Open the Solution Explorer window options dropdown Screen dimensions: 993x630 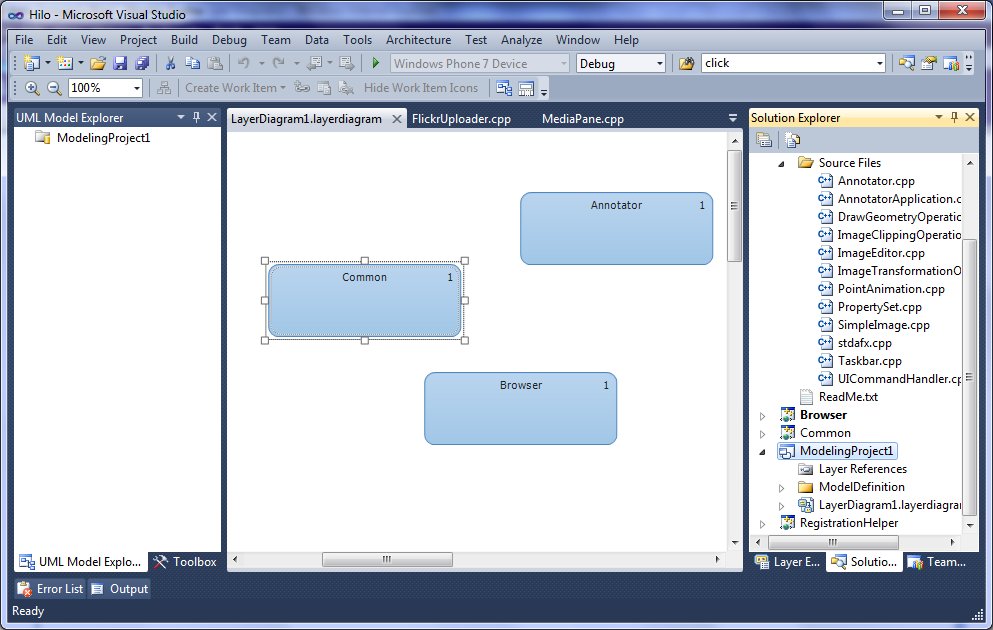click(939, 117)
